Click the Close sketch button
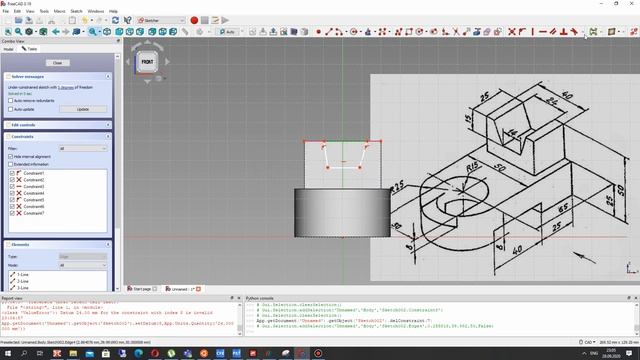 (x=58, y=63)
